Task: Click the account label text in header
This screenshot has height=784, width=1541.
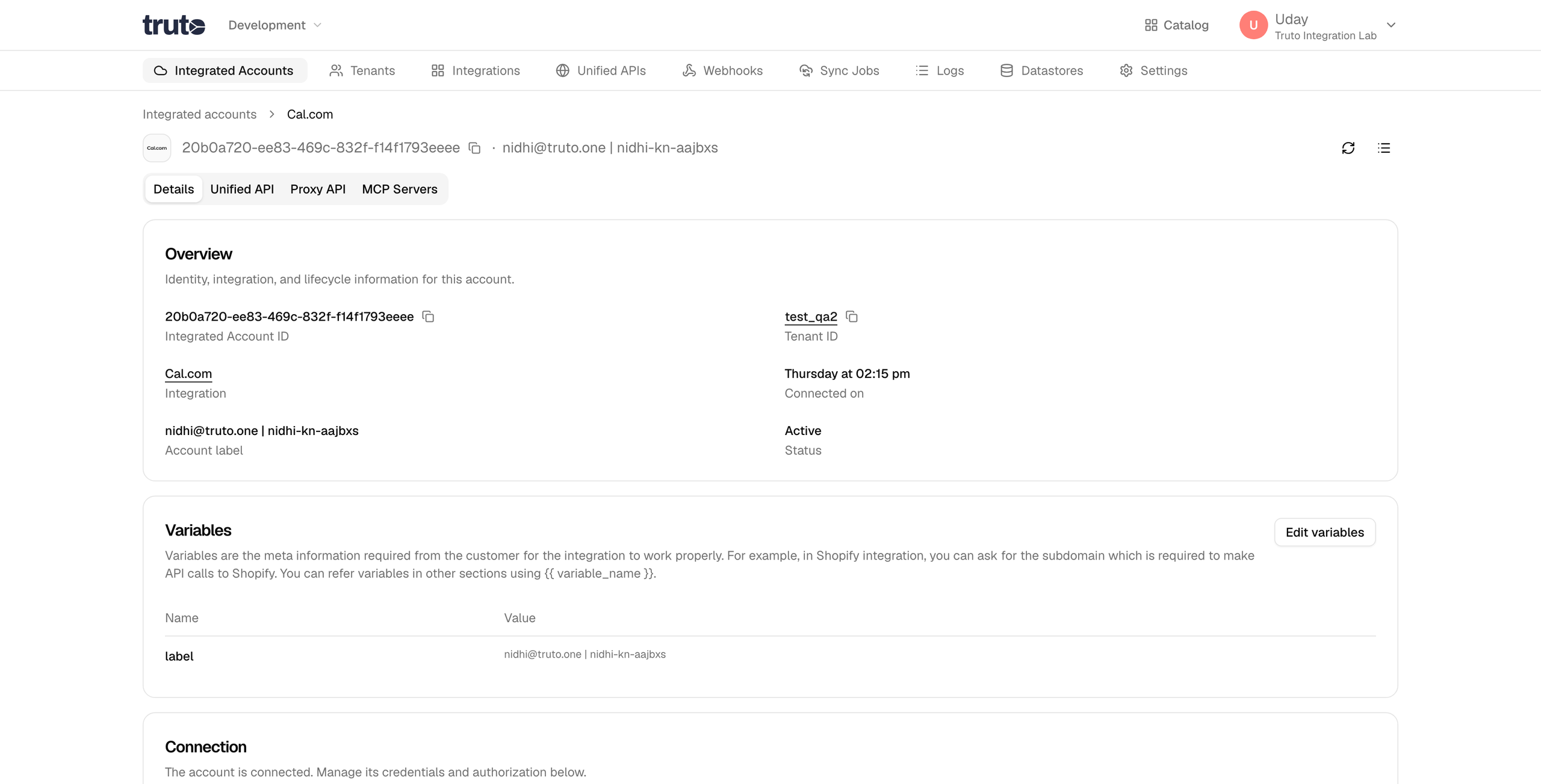Action: coord(610,148)
